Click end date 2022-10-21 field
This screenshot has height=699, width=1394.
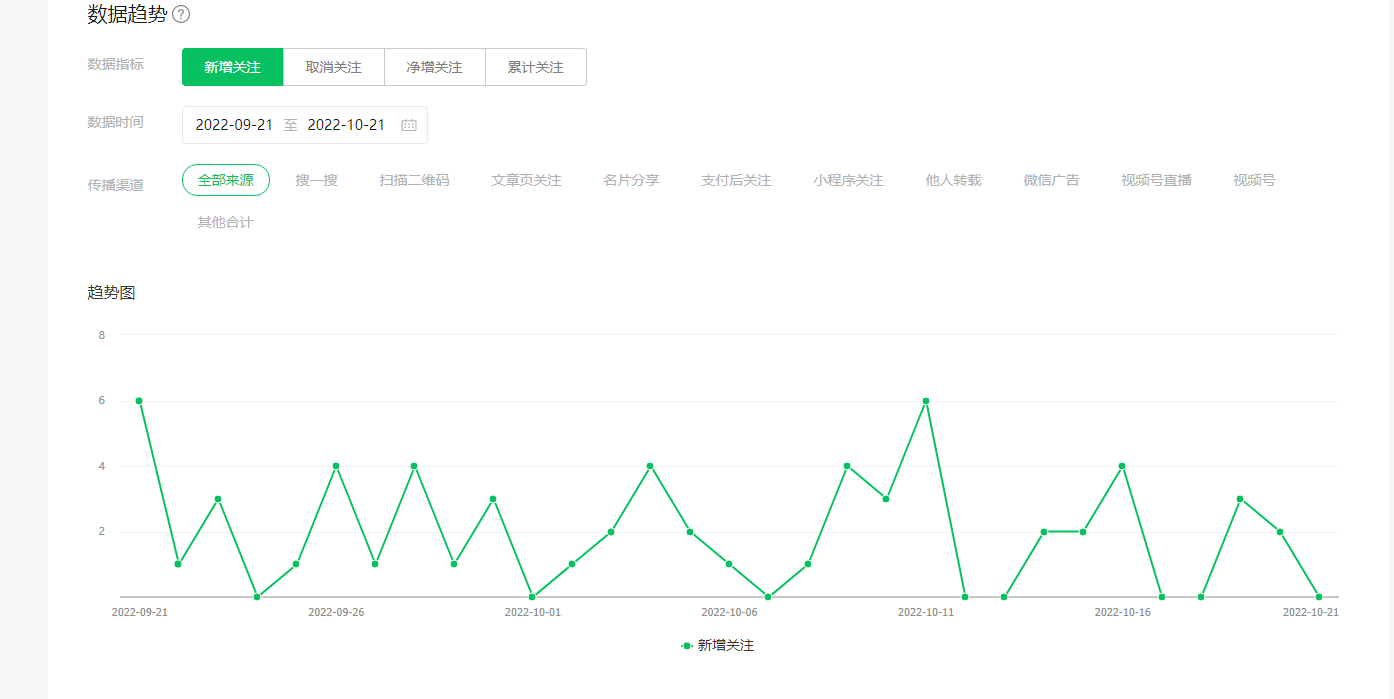click(x=346, y=125)
